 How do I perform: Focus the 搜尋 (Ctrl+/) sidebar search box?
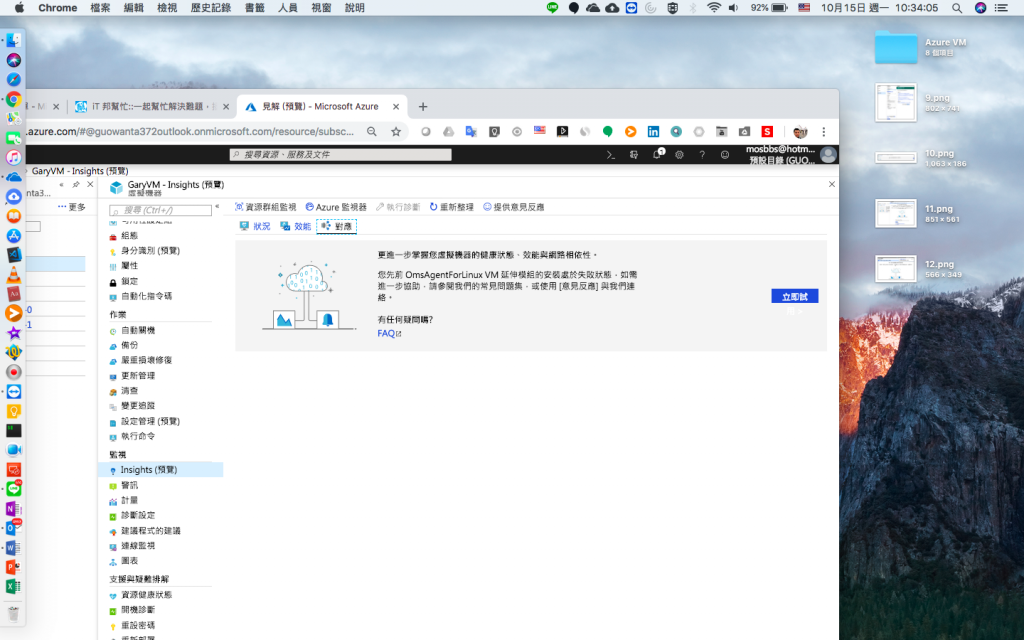[161, 210]
